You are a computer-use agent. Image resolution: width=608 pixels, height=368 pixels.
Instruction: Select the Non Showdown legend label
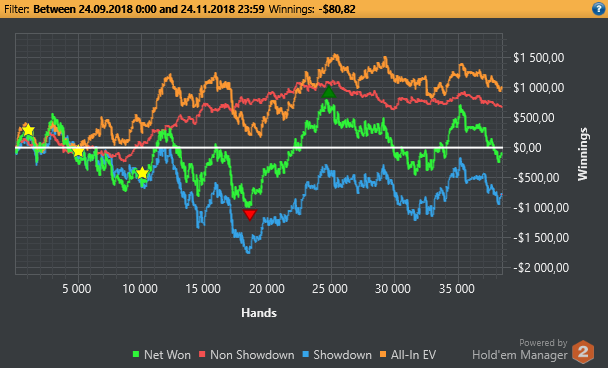click(252, 354)
